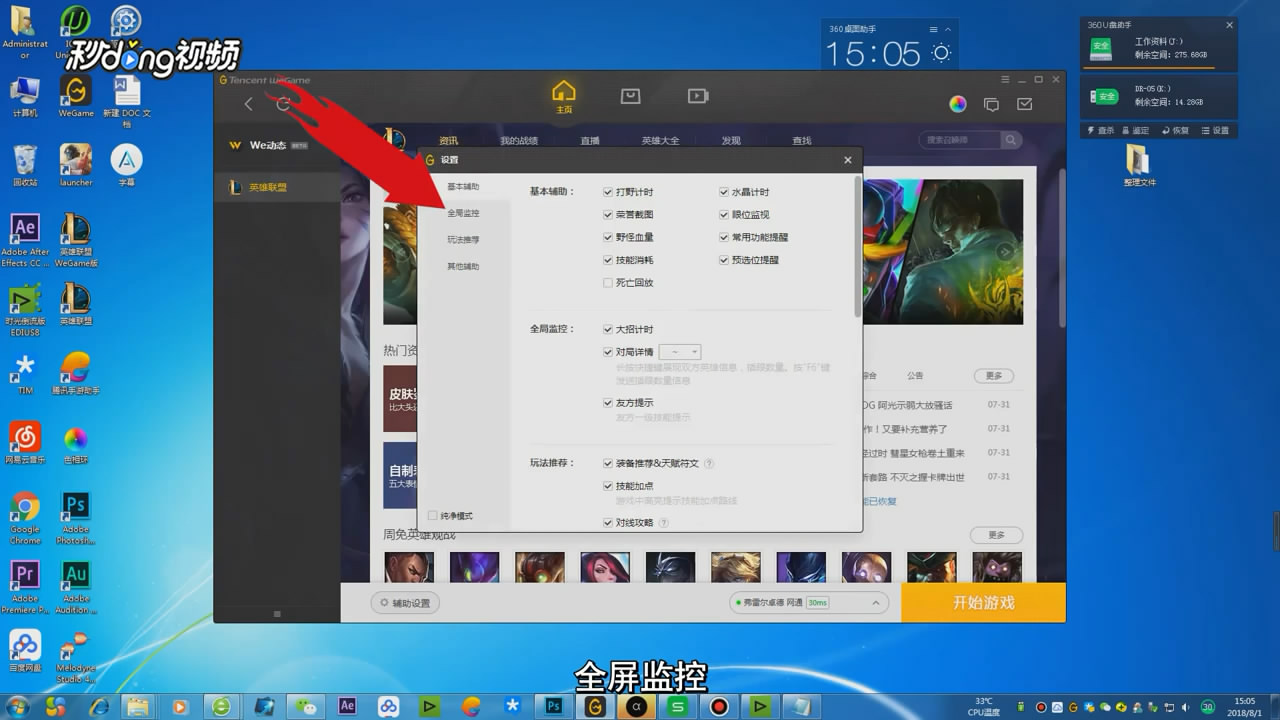Switch to the 直播 tab in navigation
Viewport: 1280px width, 720px height.
[x=589, y=140]
